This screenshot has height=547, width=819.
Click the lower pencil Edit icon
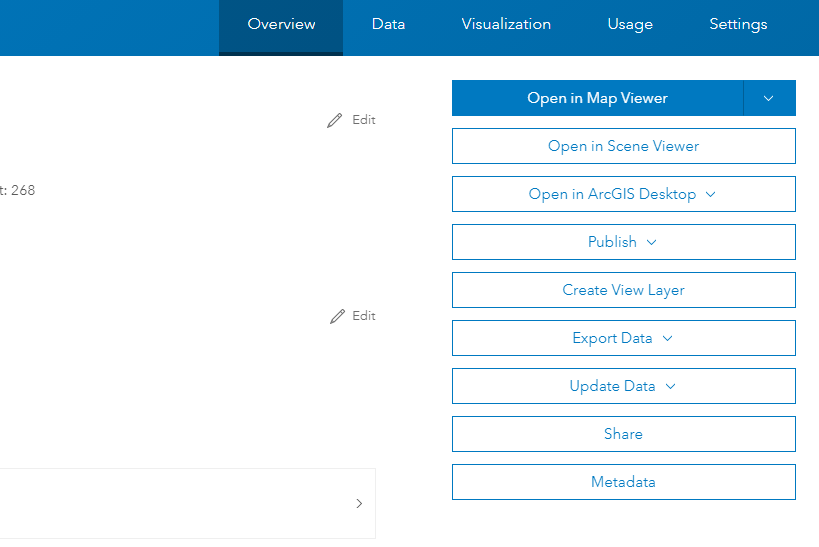[337, 316]
